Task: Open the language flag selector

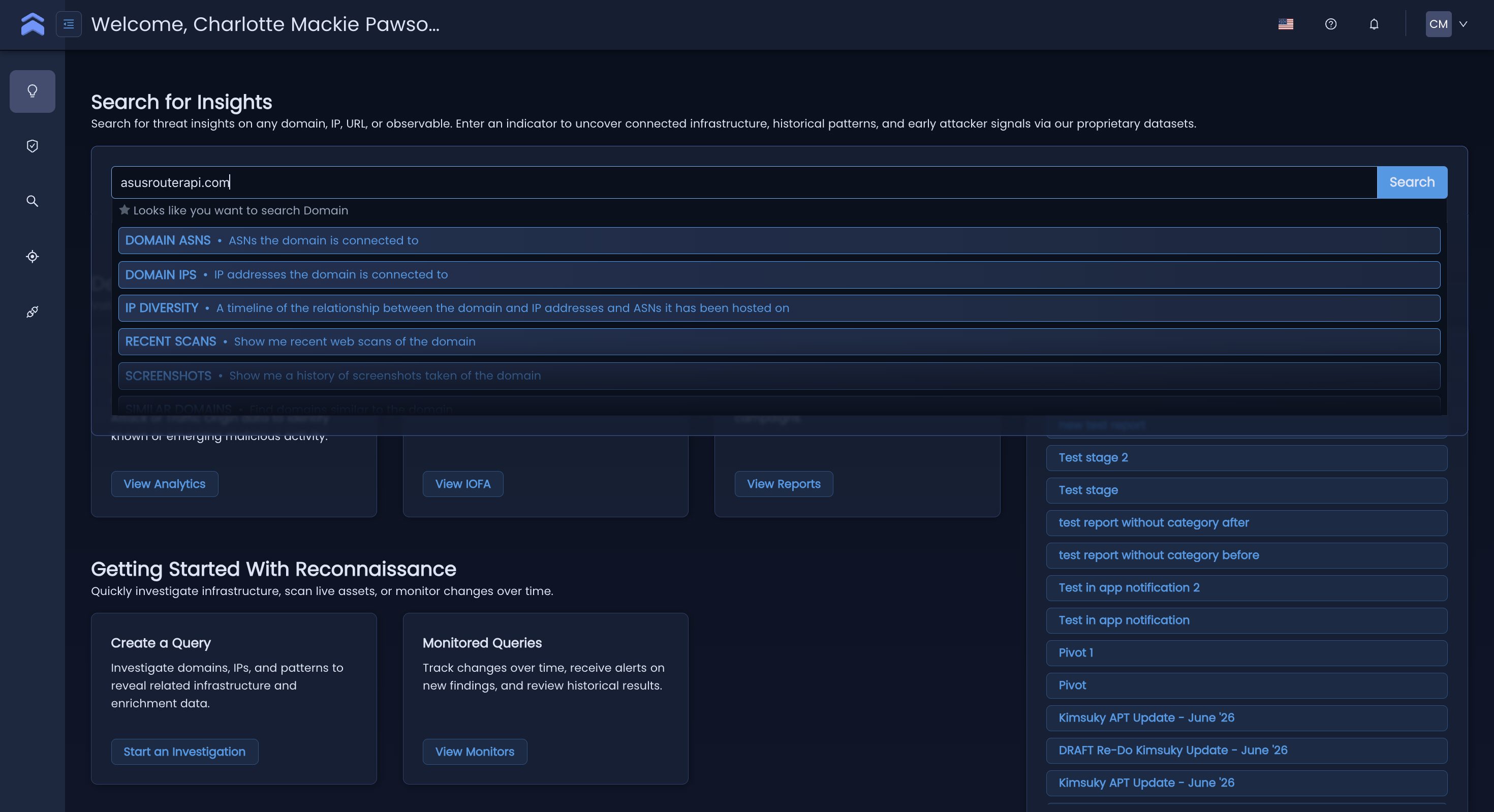Action: (x=1285, y=24)
